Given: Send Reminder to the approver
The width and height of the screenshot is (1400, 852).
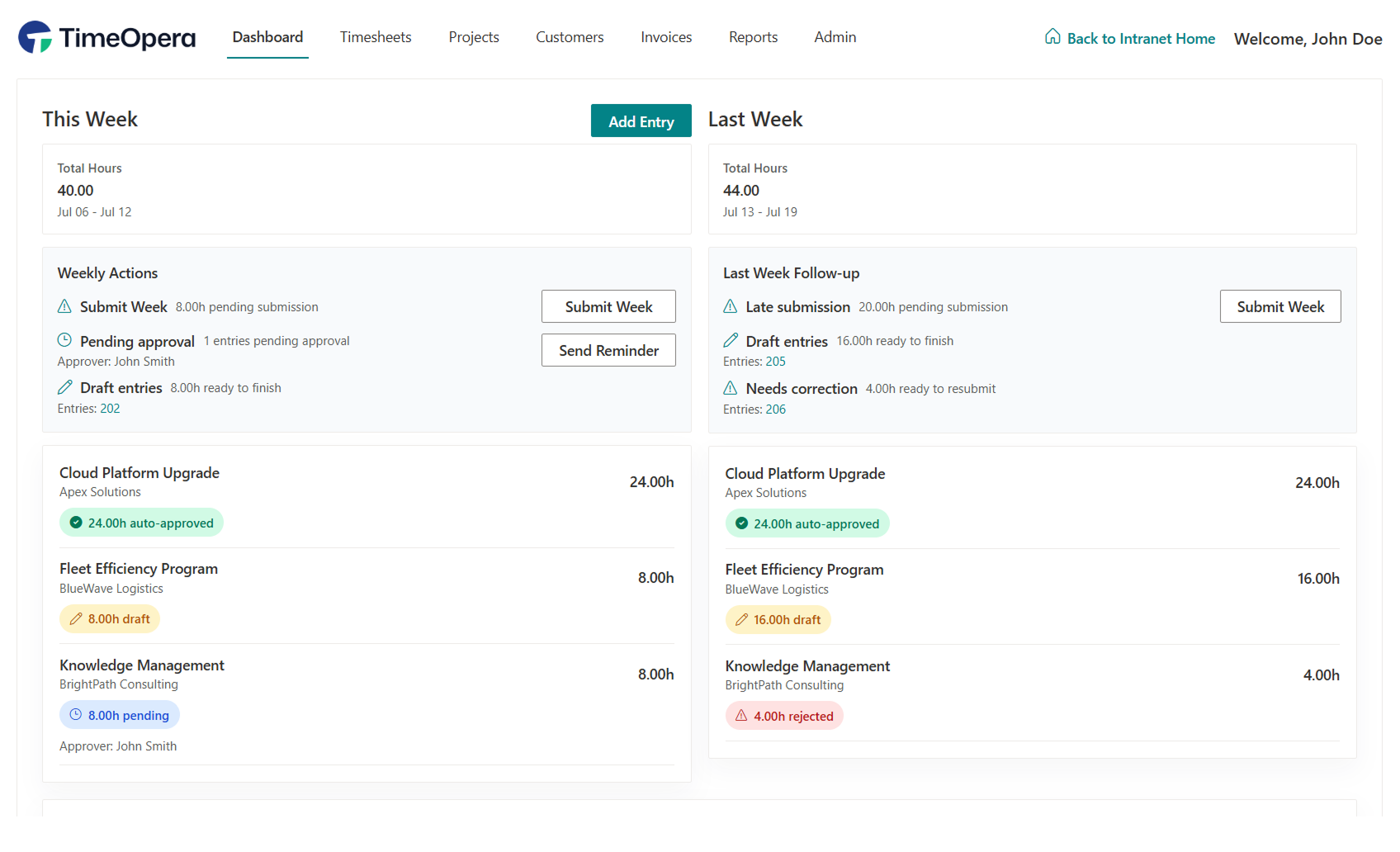Looking at the screenshot, I should [x=608, y=350].
